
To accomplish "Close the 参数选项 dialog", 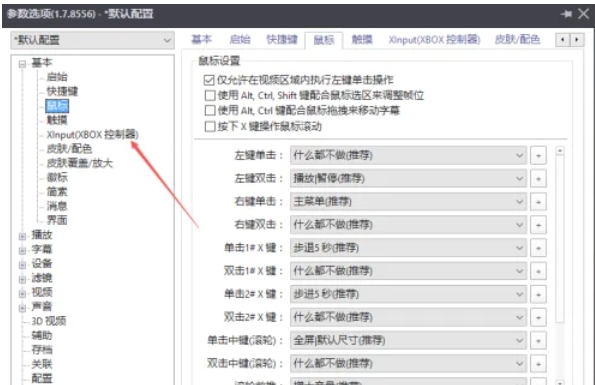I will tap(583, 14).
